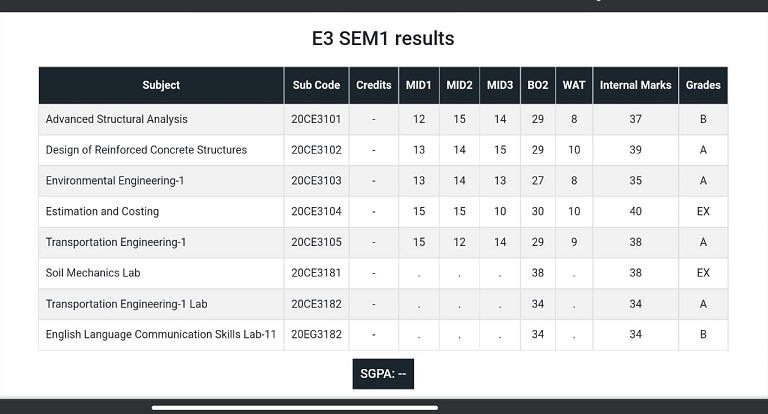Select sub code 20EG3182
The height and width of the screenshot is (414, 768).
point(316,335)
